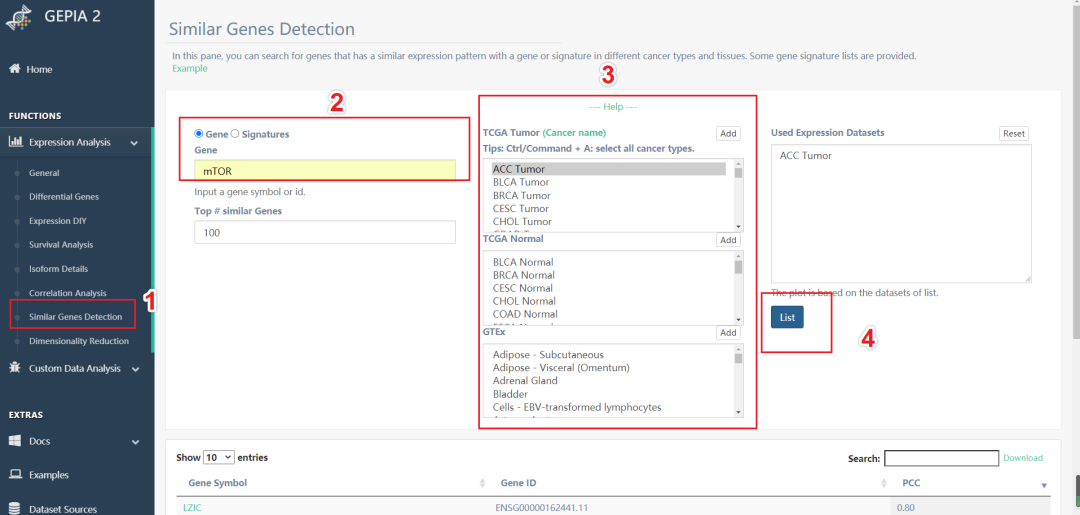The width and height of the screenshot is (1080, 515).
Task: Open the General analysis page
Action: click(44, 173)
